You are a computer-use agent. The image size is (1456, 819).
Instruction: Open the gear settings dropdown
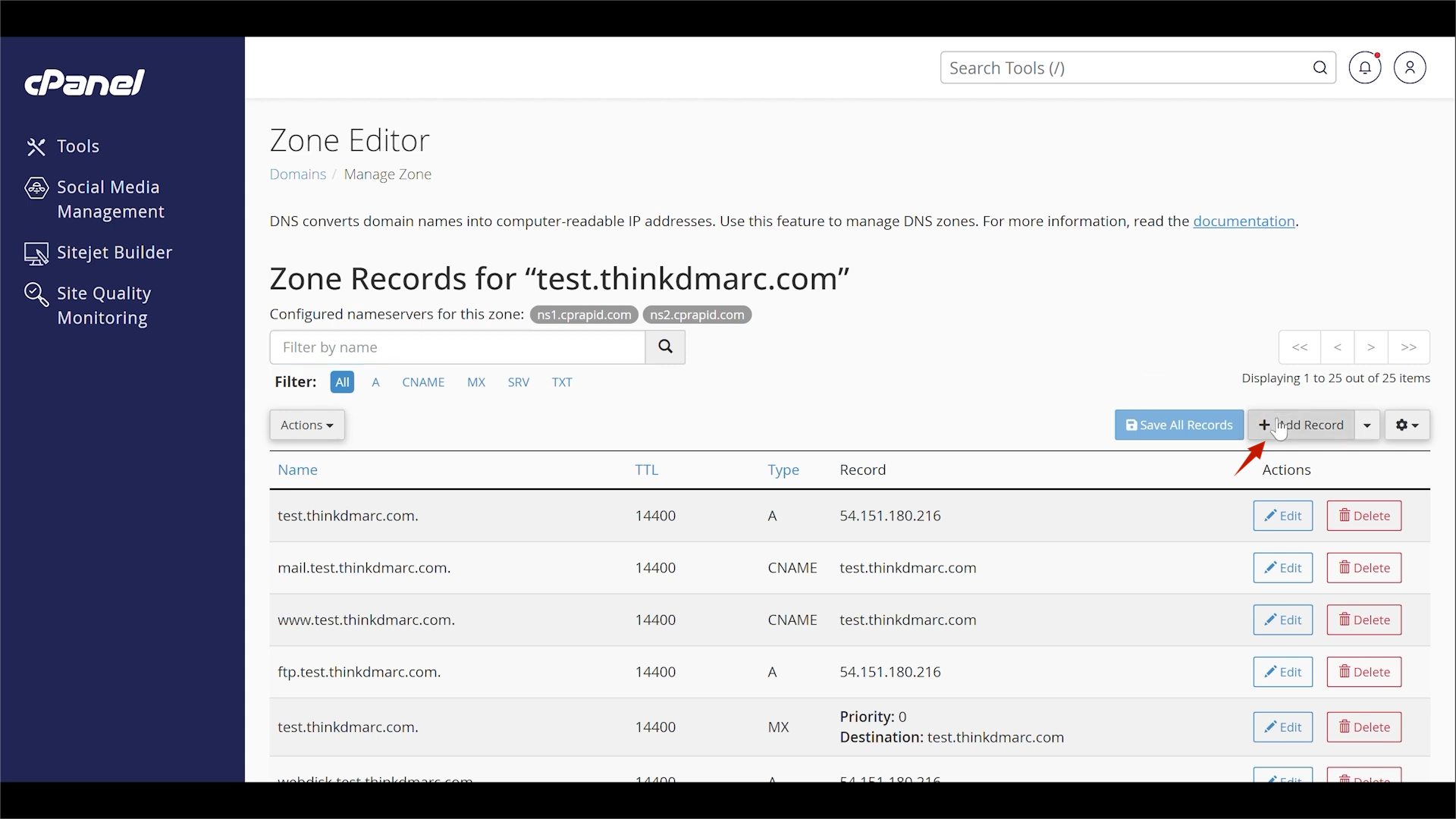pyautogui.click(x=1407, y=425)
